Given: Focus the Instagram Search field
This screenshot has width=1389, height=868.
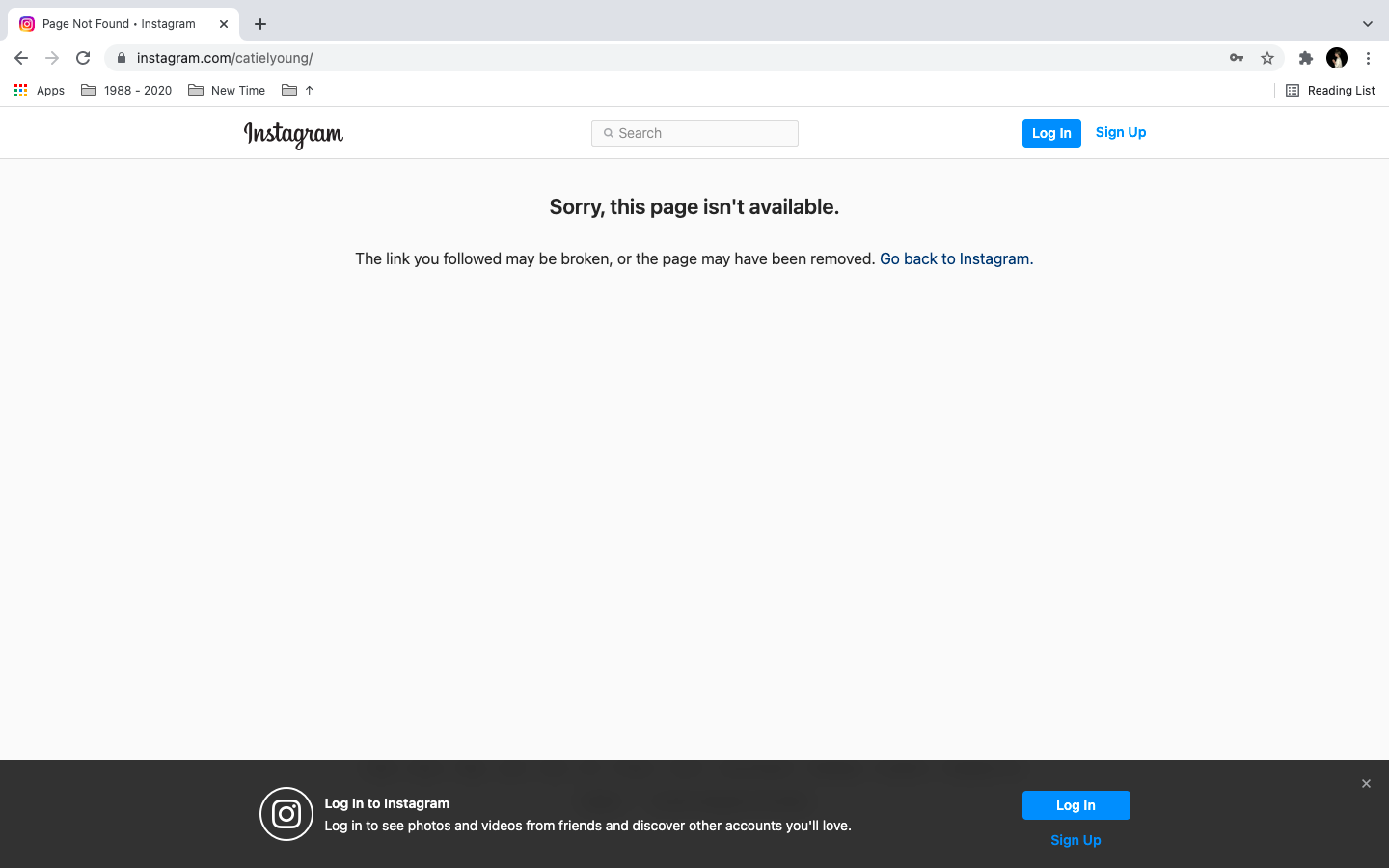Looking at the screenshot, I should tap(694, 133).
